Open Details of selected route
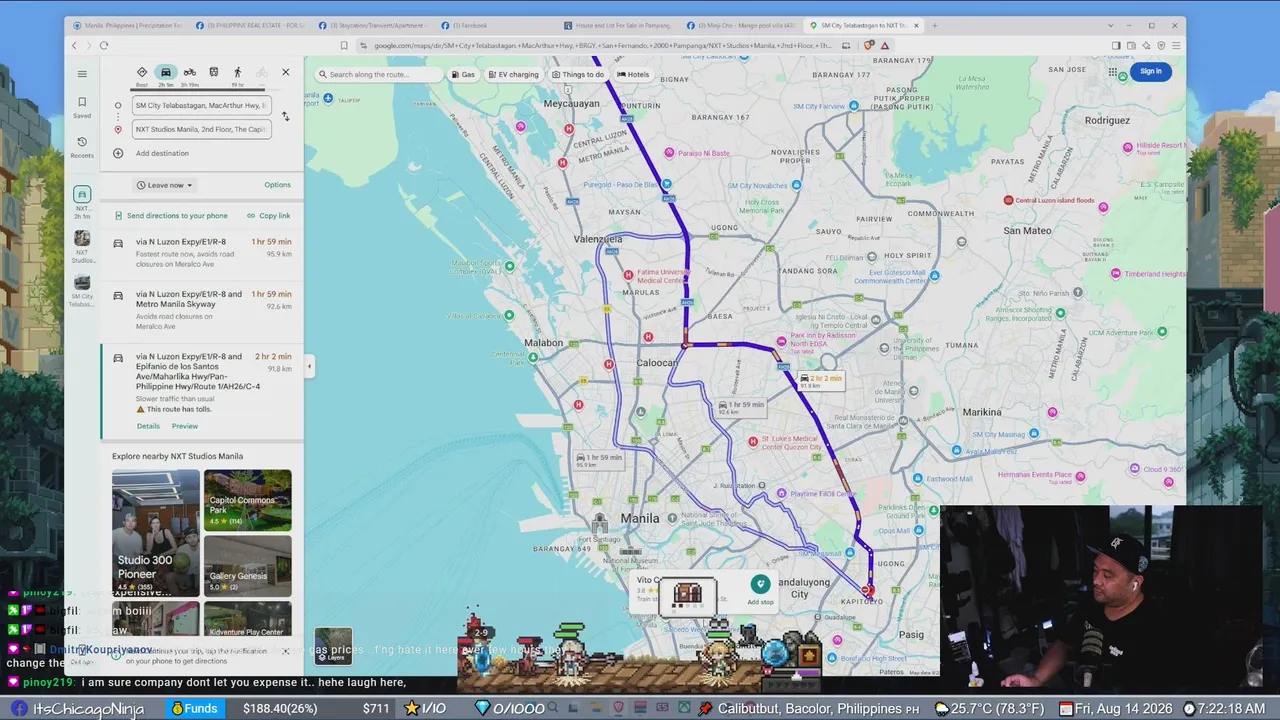The image size is (1280, 720). (148, 426)
